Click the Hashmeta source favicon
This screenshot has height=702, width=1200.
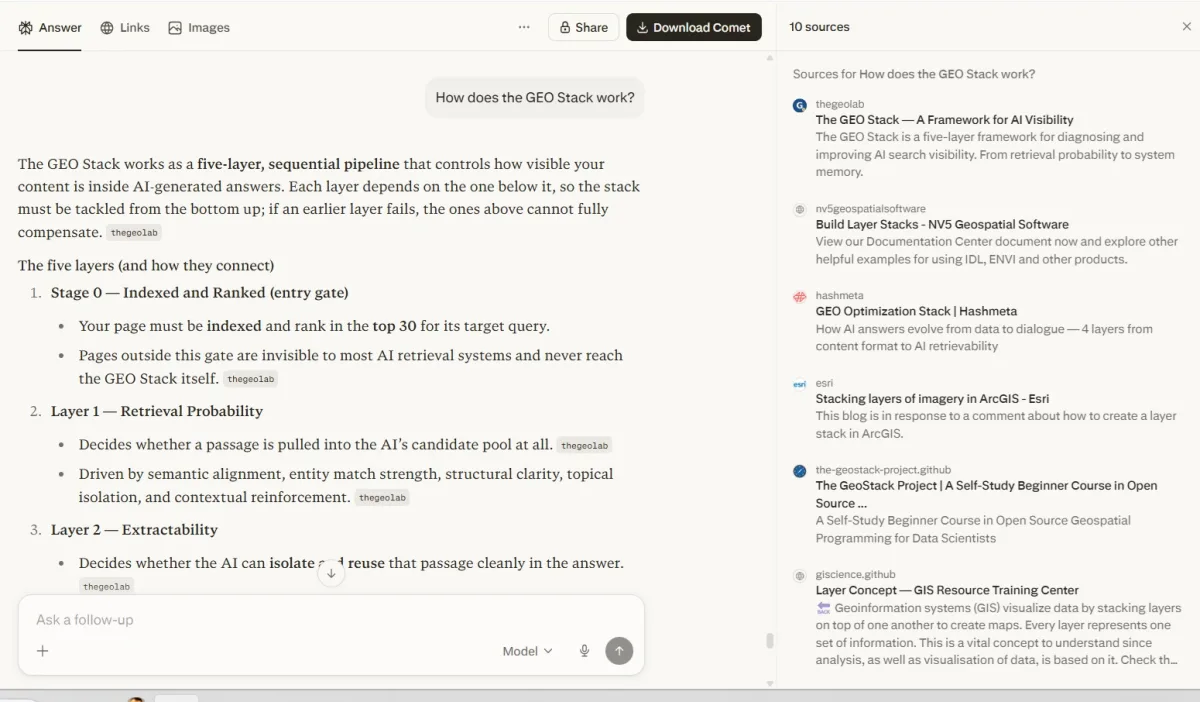(799, 297)
